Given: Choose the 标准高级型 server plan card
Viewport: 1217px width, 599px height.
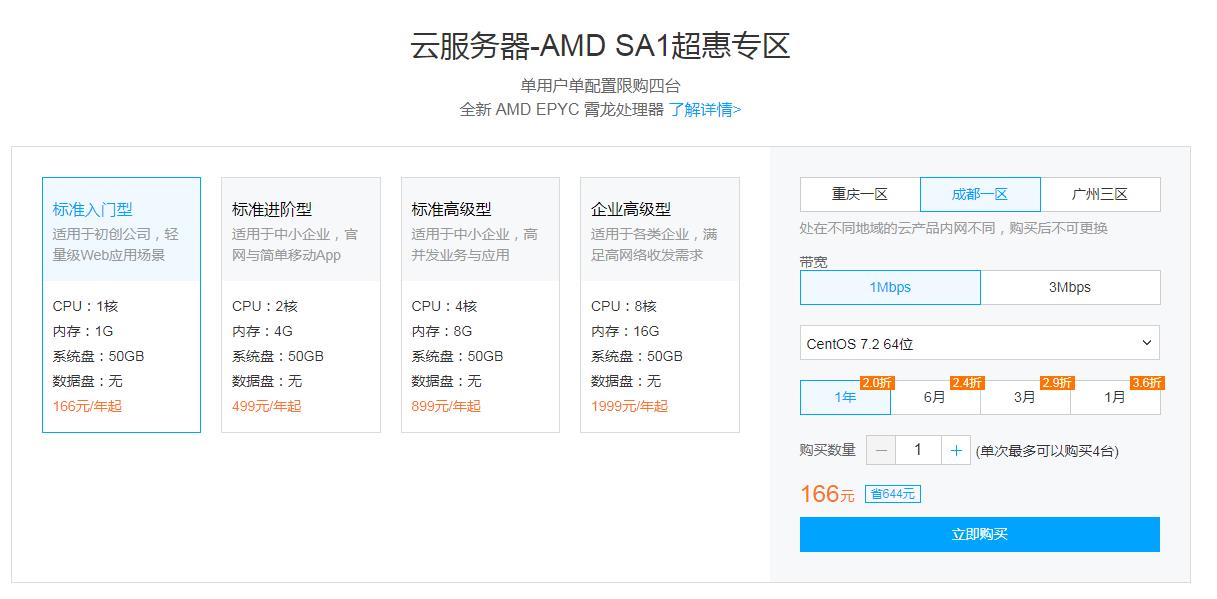Looking at the screenshot, I should (x=480, y=305).
